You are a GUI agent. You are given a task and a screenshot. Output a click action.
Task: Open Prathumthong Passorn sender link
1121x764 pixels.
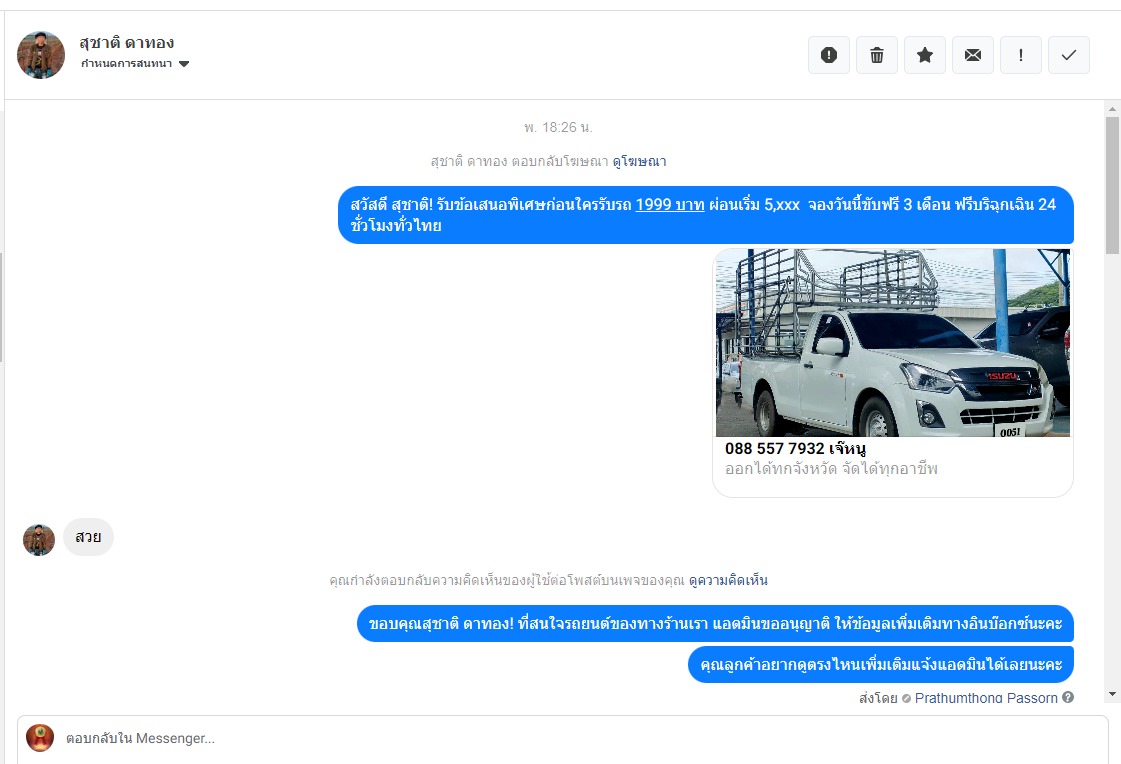(x=986, y=698)
